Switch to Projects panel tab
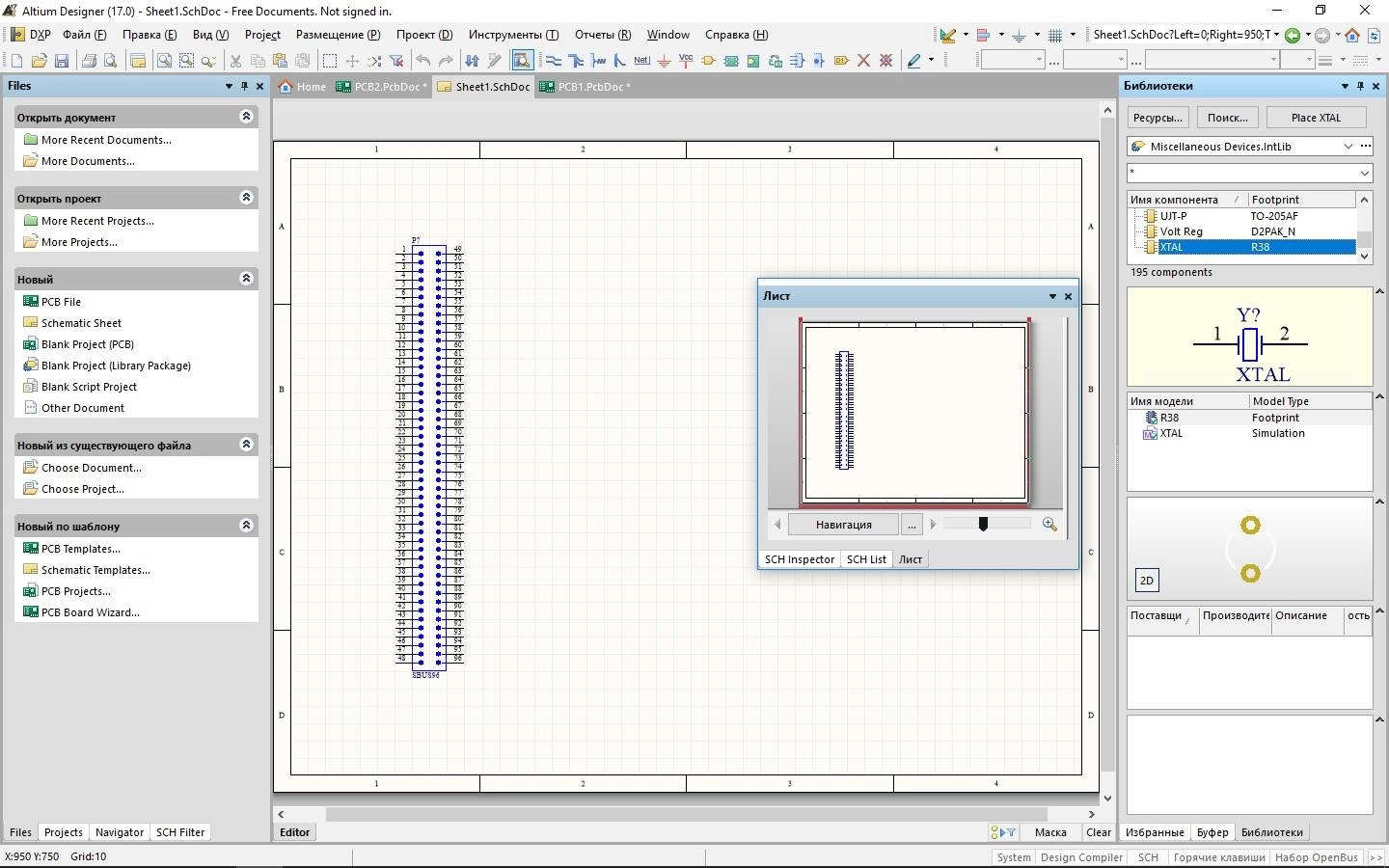The width and height of the screenshot is (1389, 868). (64, 832)
